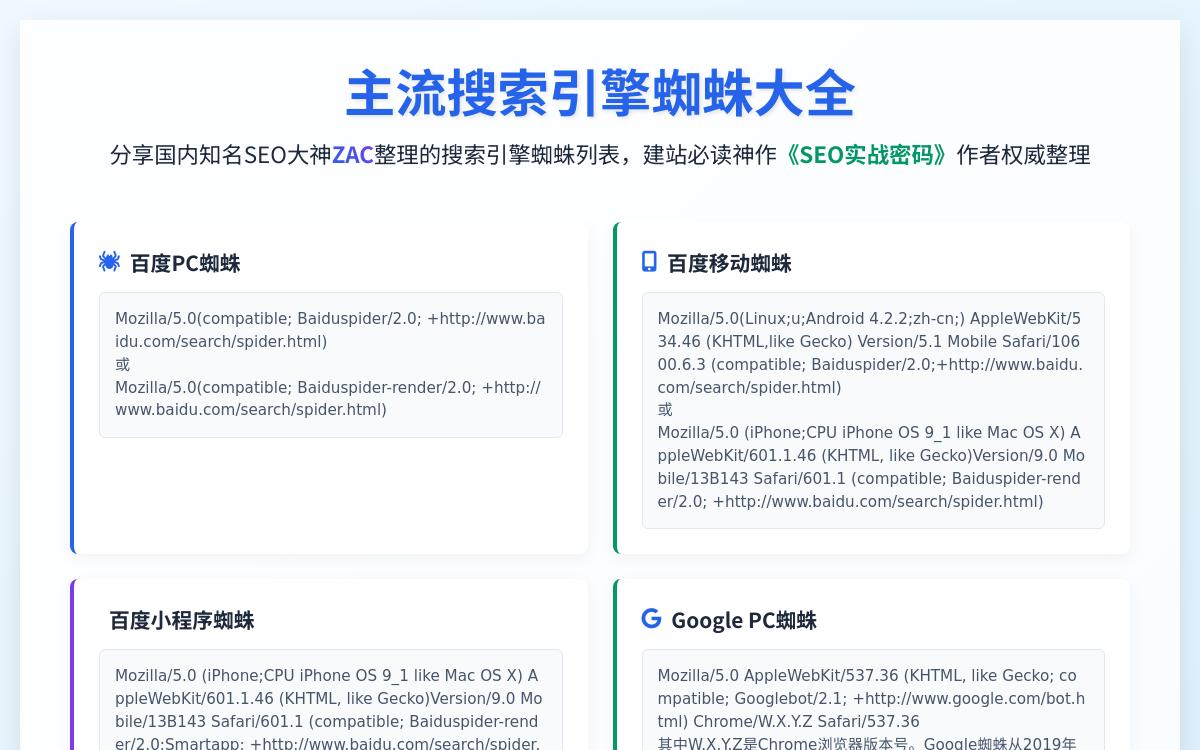Open the 《SEO实战密码》 link
The height and width of the screenshot is (750, 1200).
point(866,155)
